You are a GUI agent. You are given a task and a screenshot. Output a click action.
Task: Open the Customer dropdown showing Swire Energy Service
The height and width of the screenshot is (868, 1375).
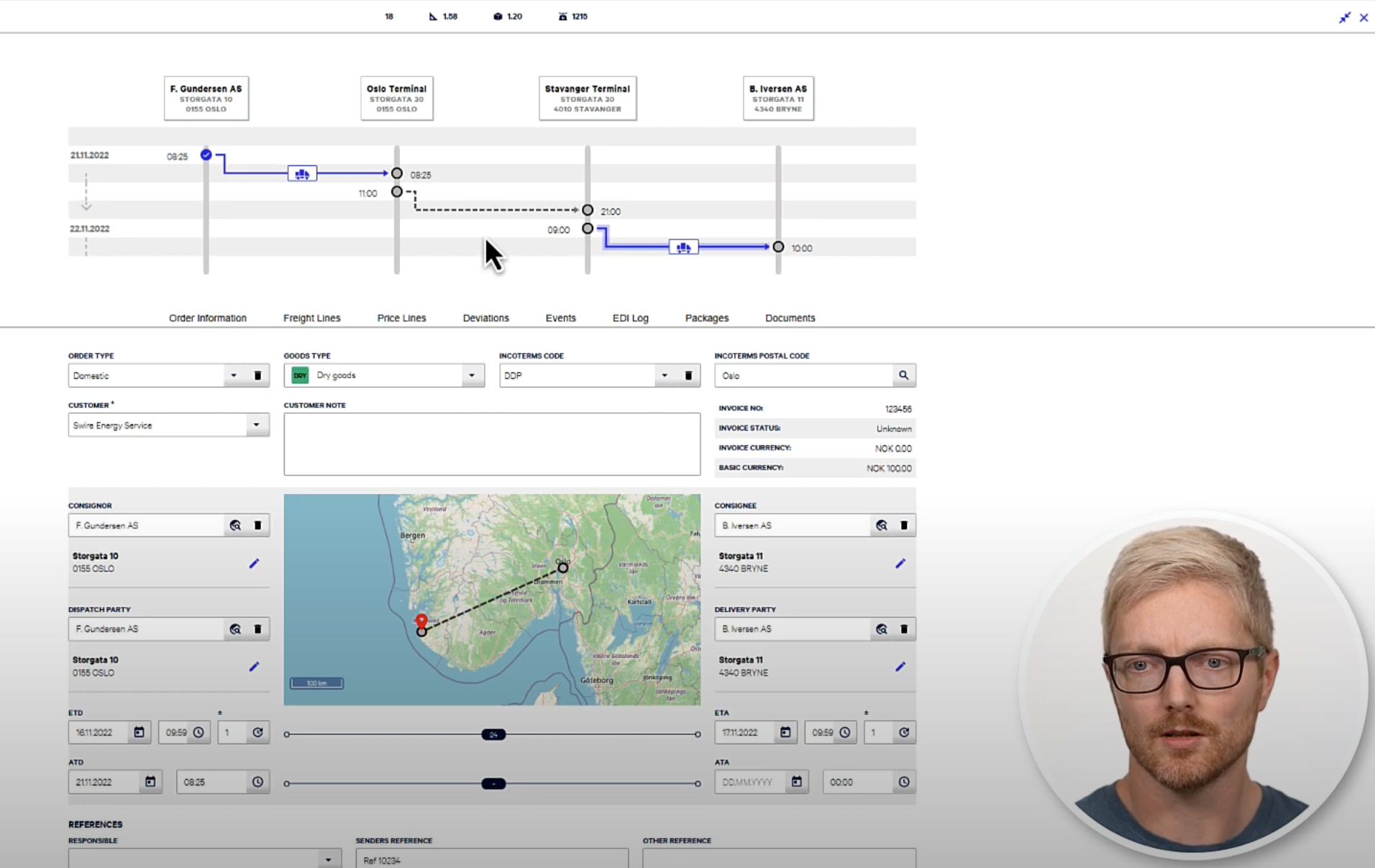tap(256, 425)
